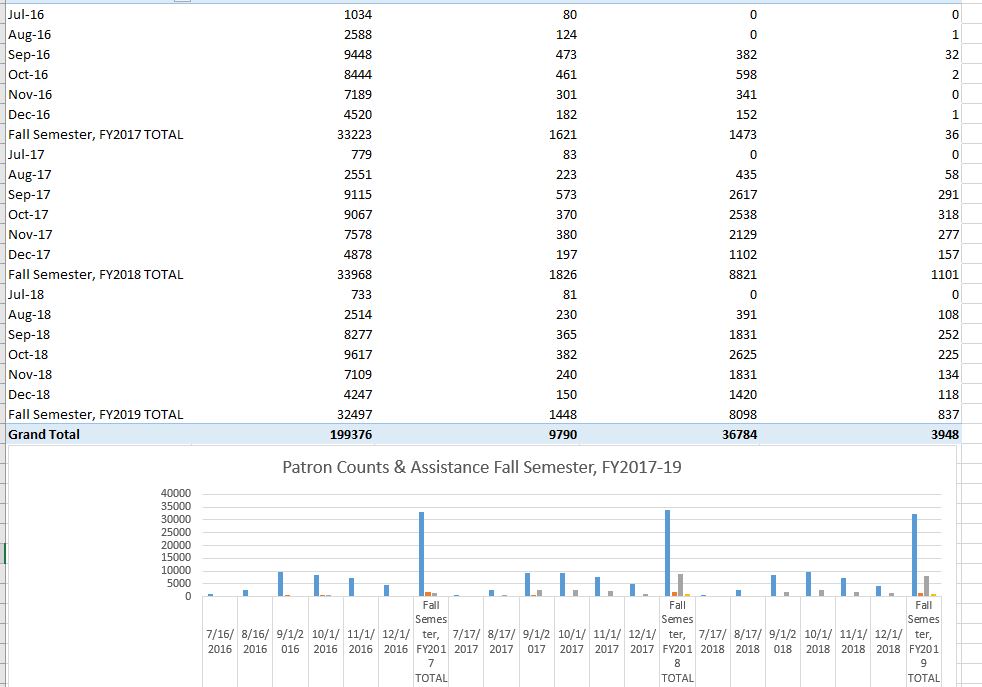This screenshot has height=687, width=982.
Task: Click the cell showing 1621
Action: coord(562,135)
